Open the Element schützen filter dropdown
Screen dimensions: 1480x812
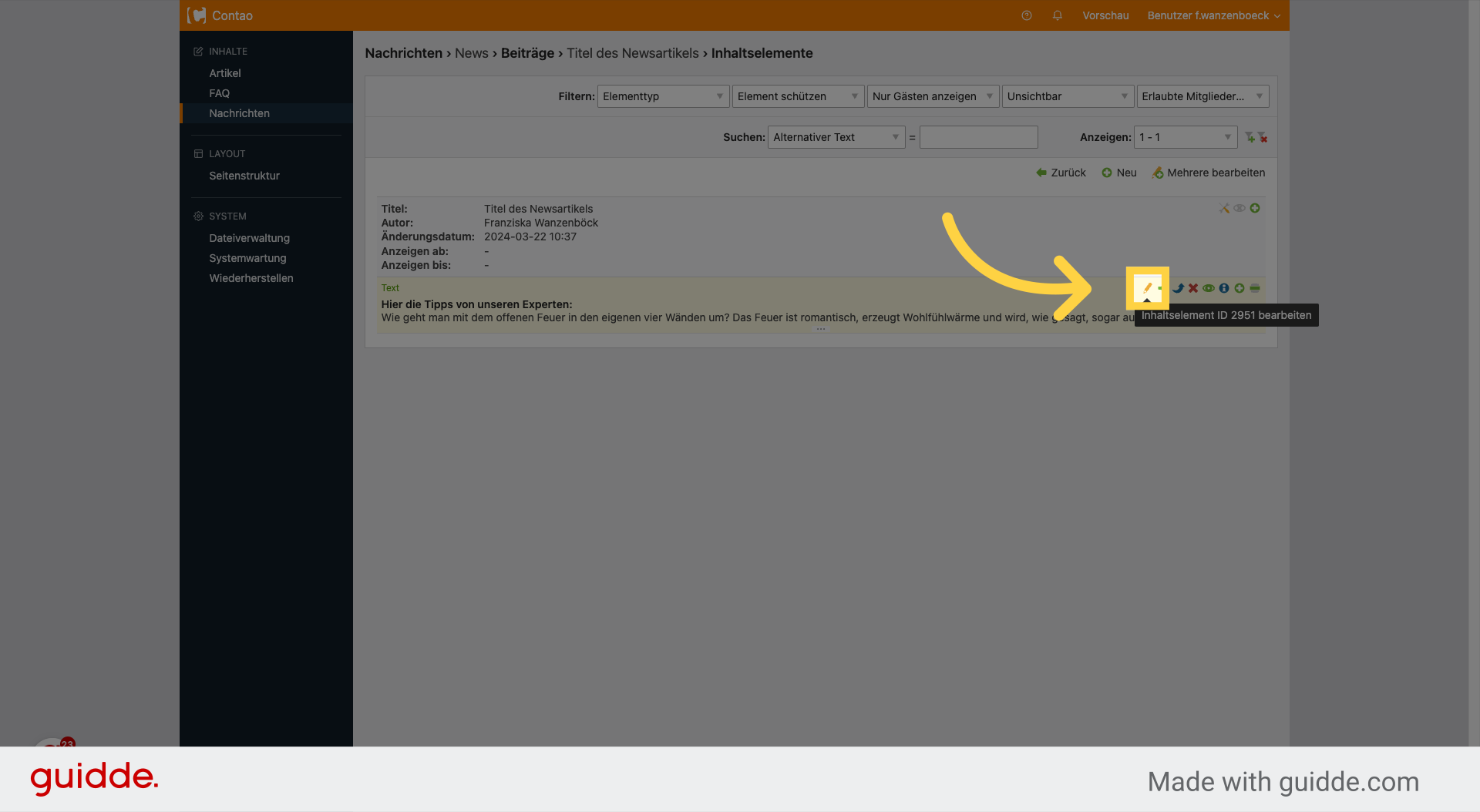[798, 96]
